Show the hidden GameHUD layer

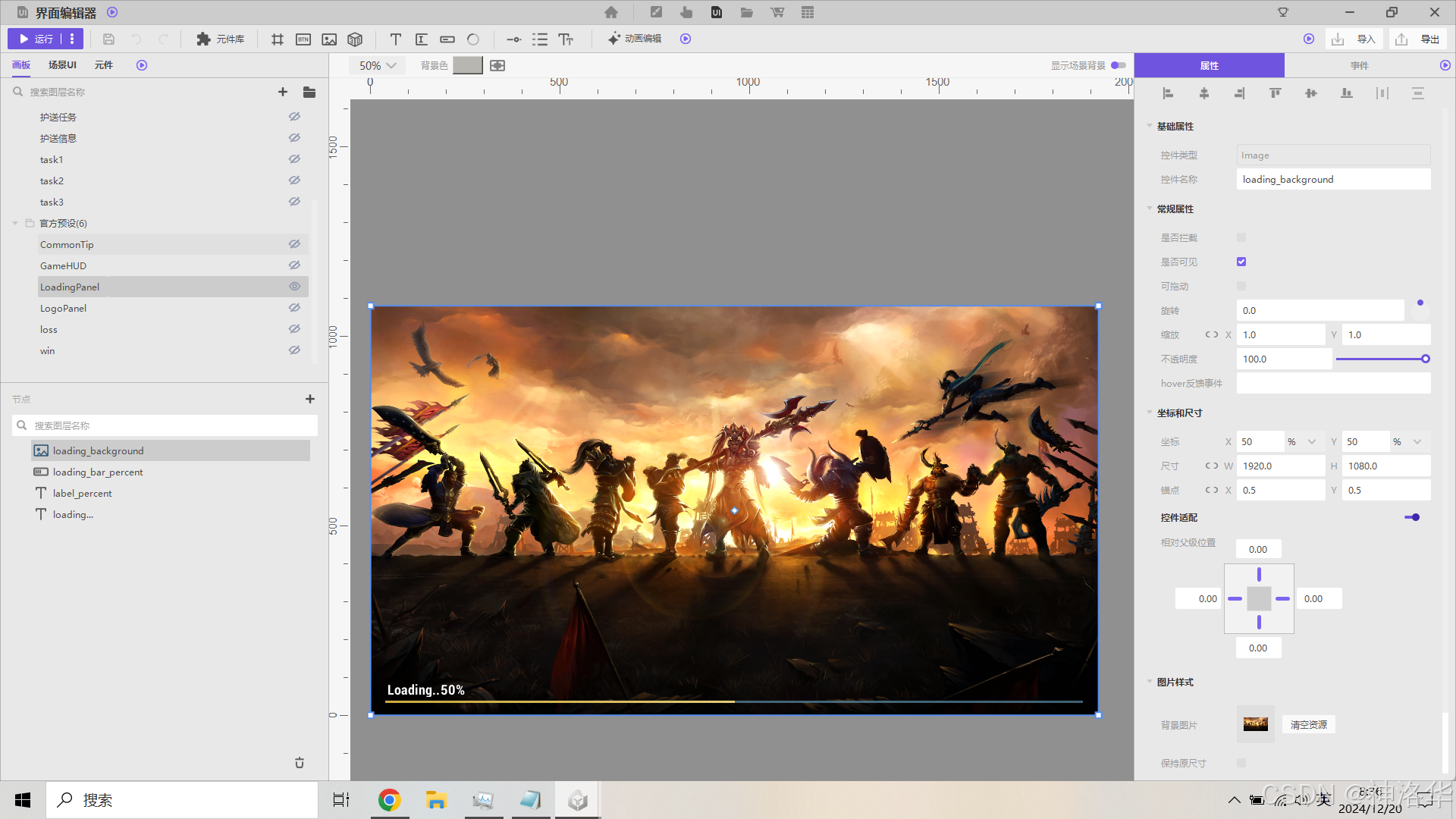pyautogui.click(x=295, y=265)
